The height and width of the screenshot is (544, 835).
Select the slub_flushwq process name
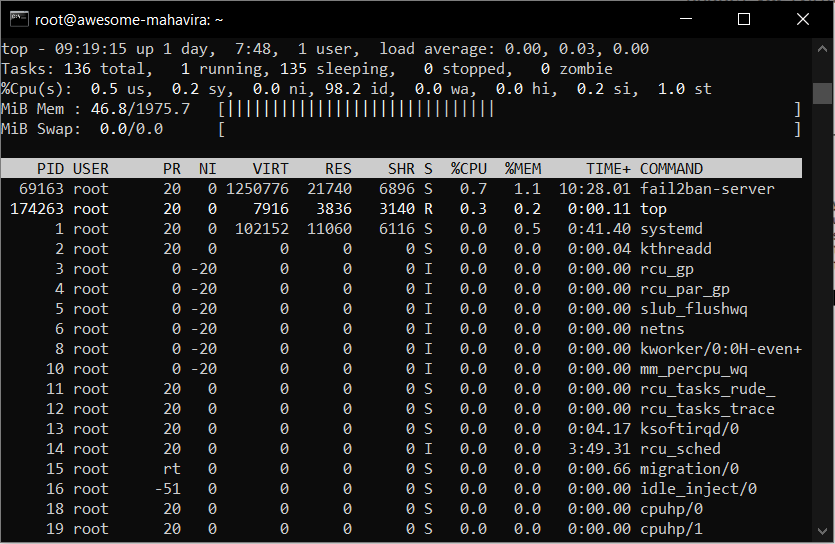click(x=694, y=309)
